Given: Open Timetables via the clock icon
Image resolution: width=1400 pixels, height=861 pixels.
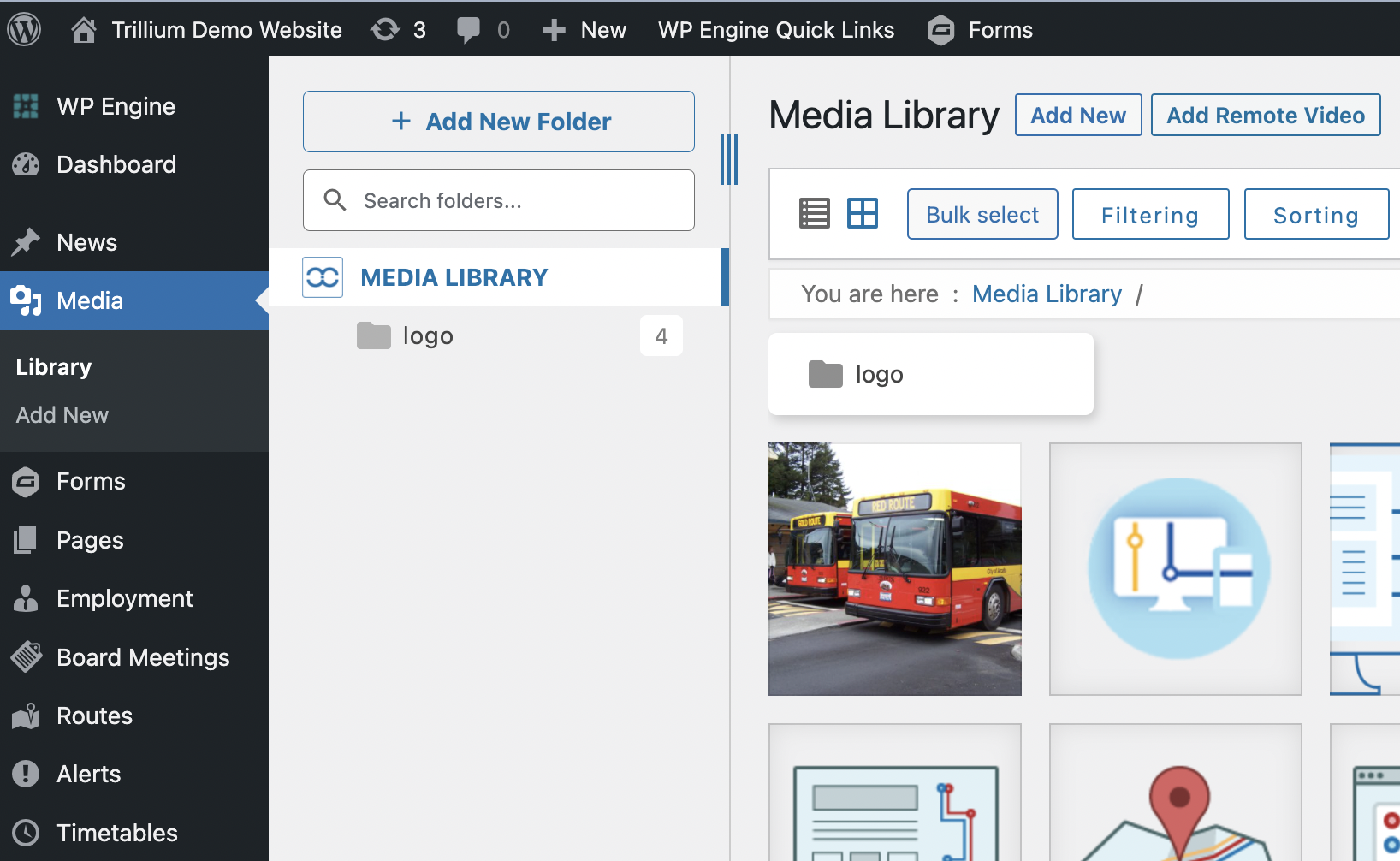Looking at the screenshot, I should click(x=26, y=832).
